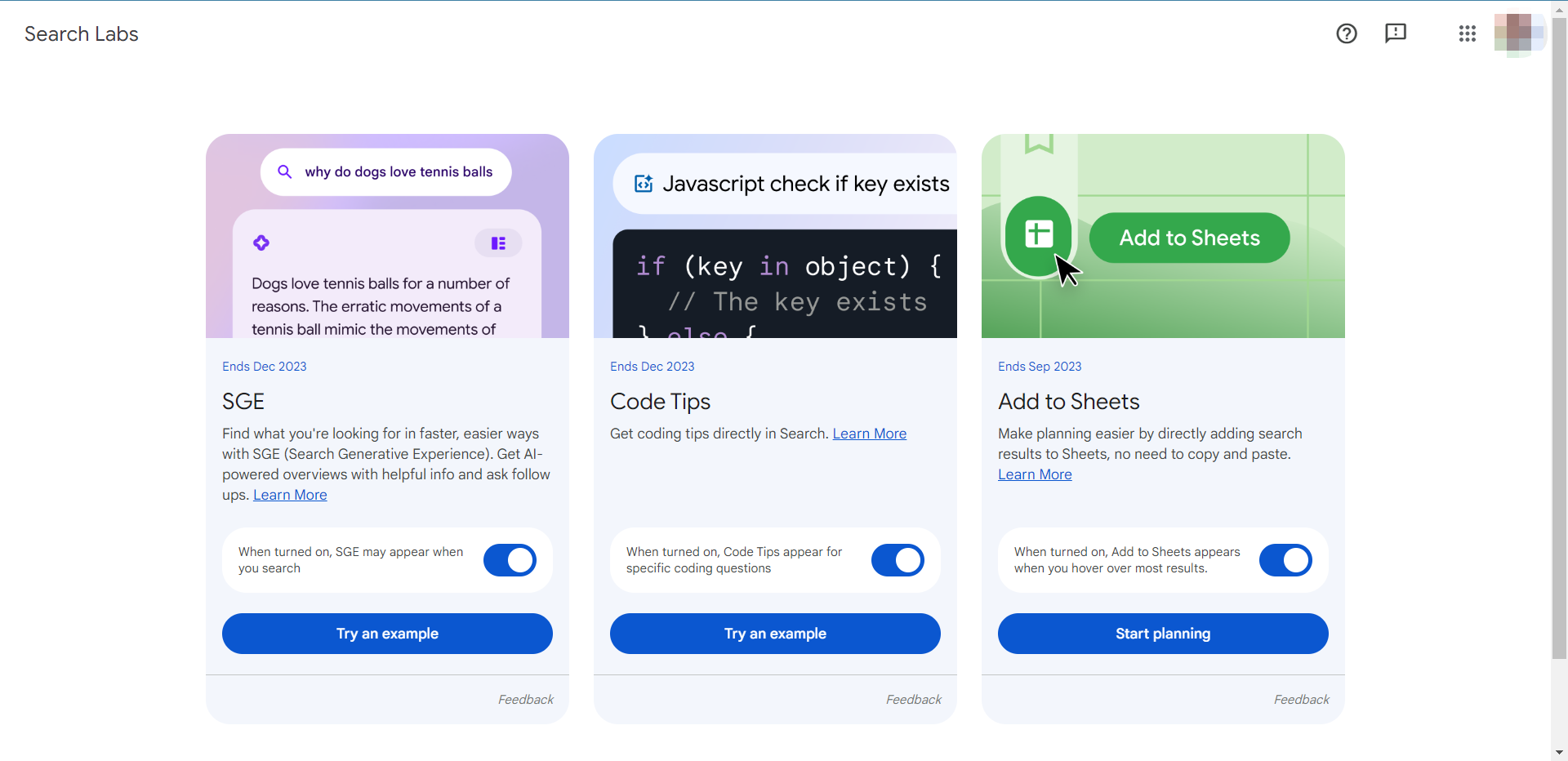Click Try an example under Code Tips
Image resolution: width=1568 pixels, height=761 pixels.
[x=775, y=634]
